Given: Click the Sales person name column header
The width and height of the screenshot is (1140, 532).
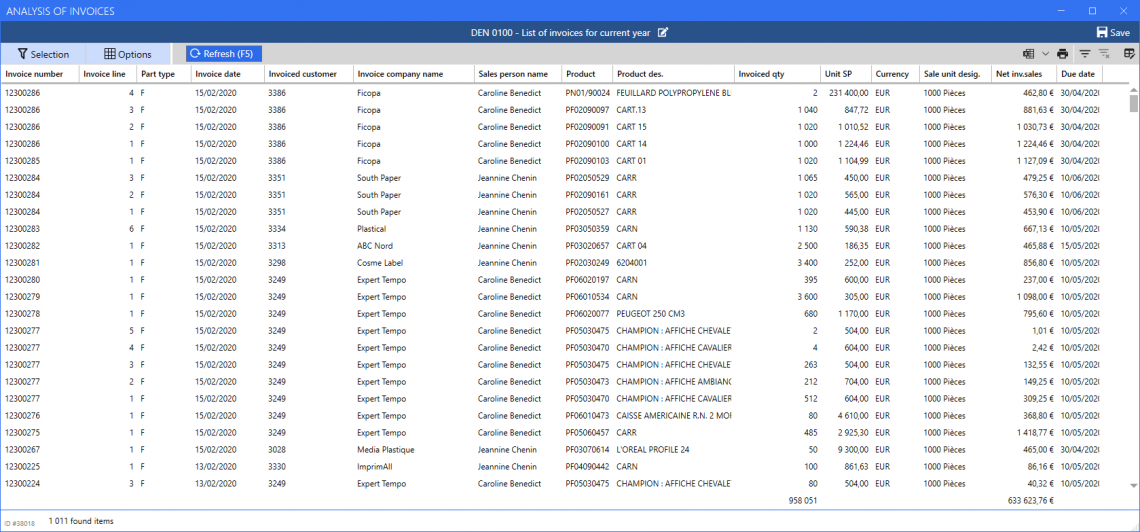Looking at the screenshot, I should coord(518,74).
